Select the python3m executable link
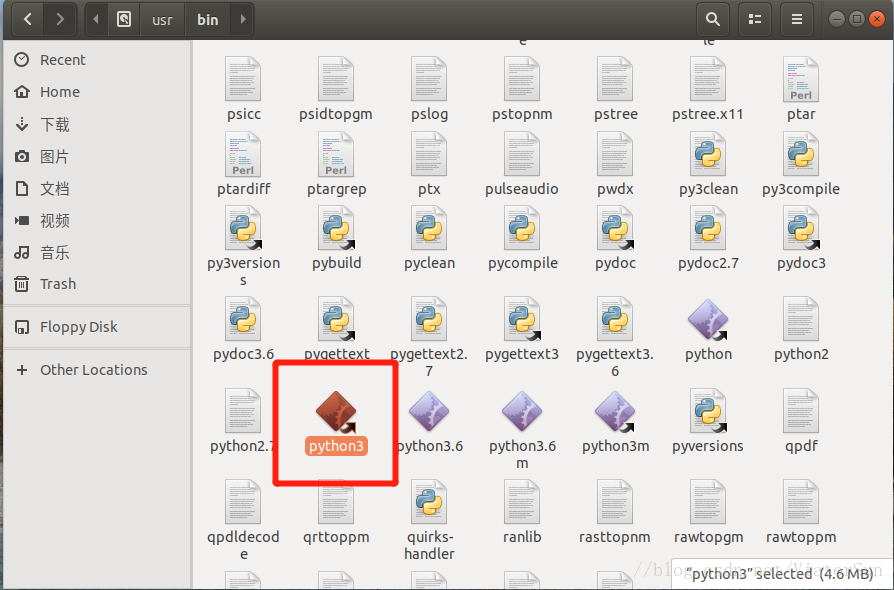The image size is (894, 590). [x=615, y=422]
